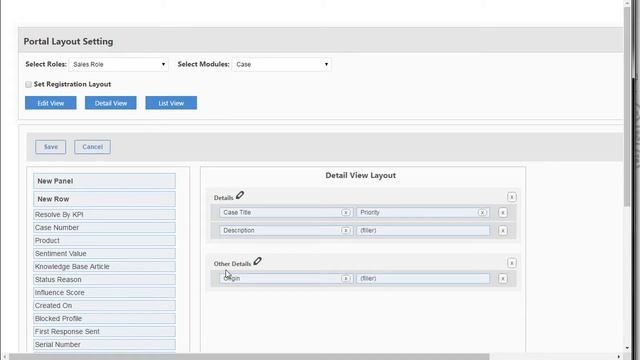Click the Origin layout cell

pos(286,278)
